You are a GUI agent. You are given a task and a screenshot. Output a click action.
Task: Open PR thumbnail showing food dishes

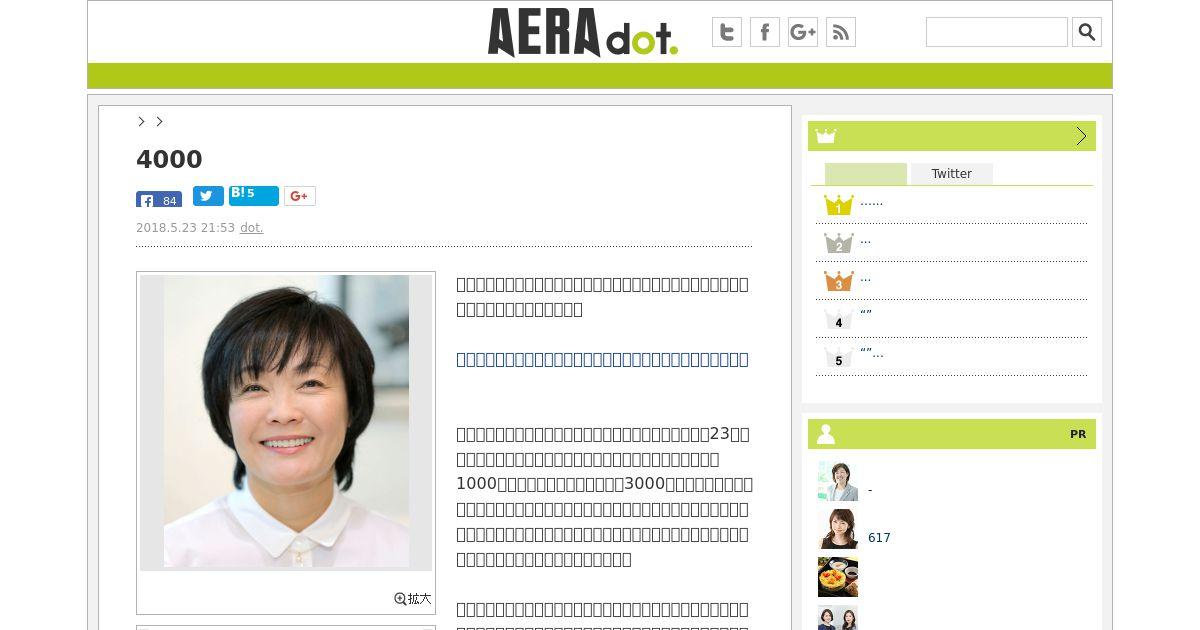838,577
